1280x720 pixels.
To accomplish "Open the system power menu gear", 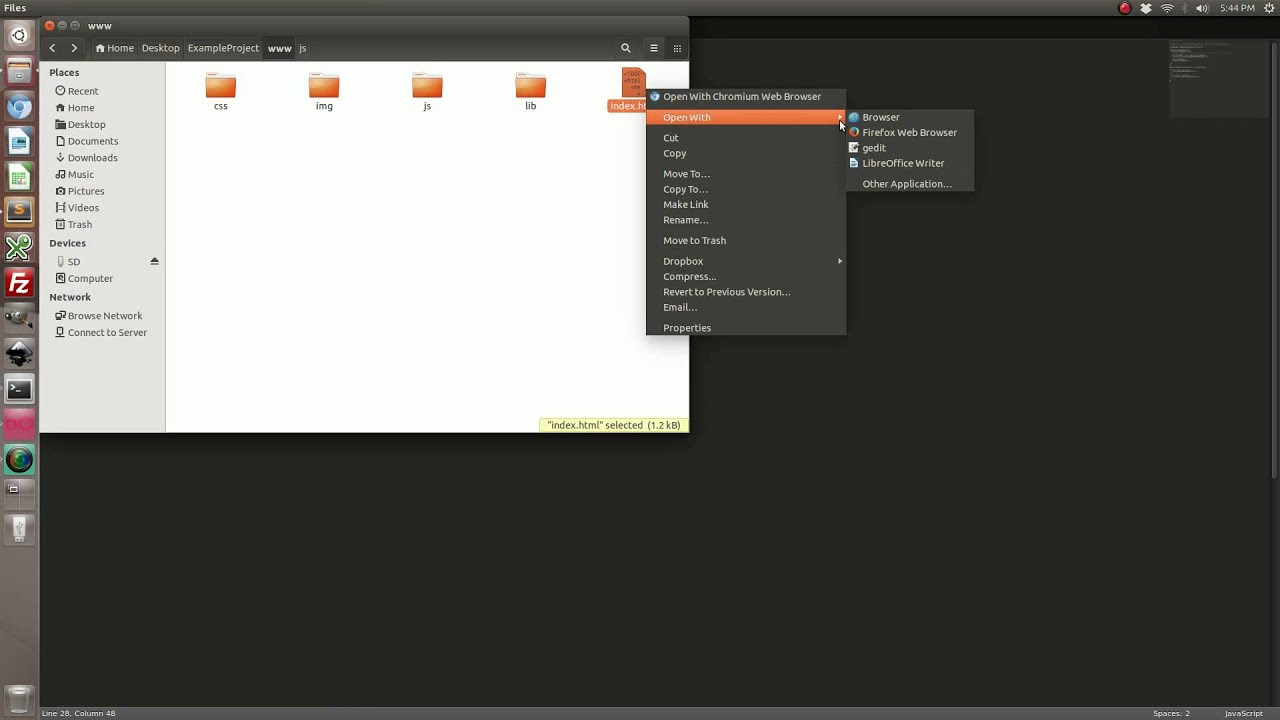I will pyautogui.click(x=1270, y=8).
